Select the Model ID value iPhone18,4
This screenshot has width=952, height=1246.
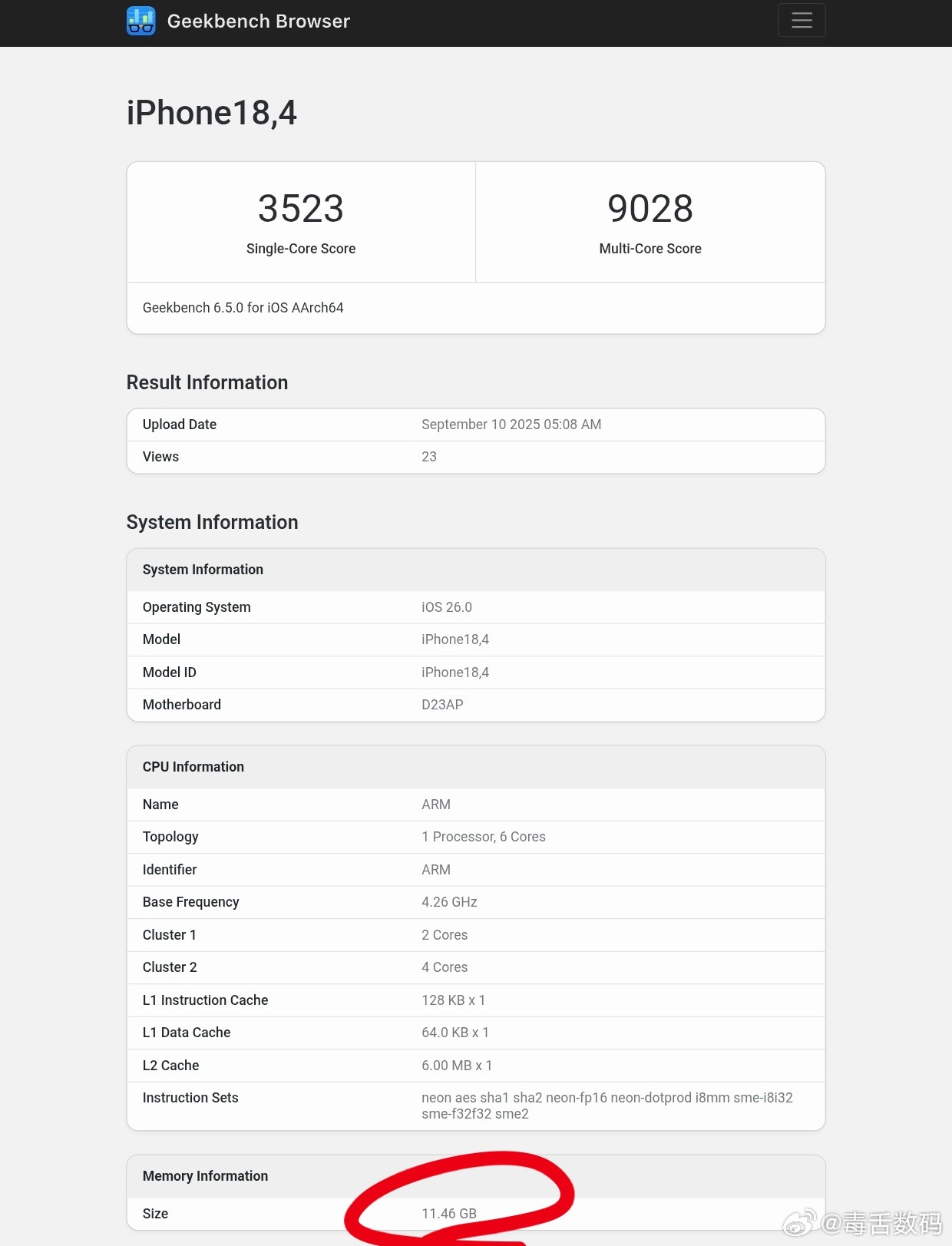point(455,673)
